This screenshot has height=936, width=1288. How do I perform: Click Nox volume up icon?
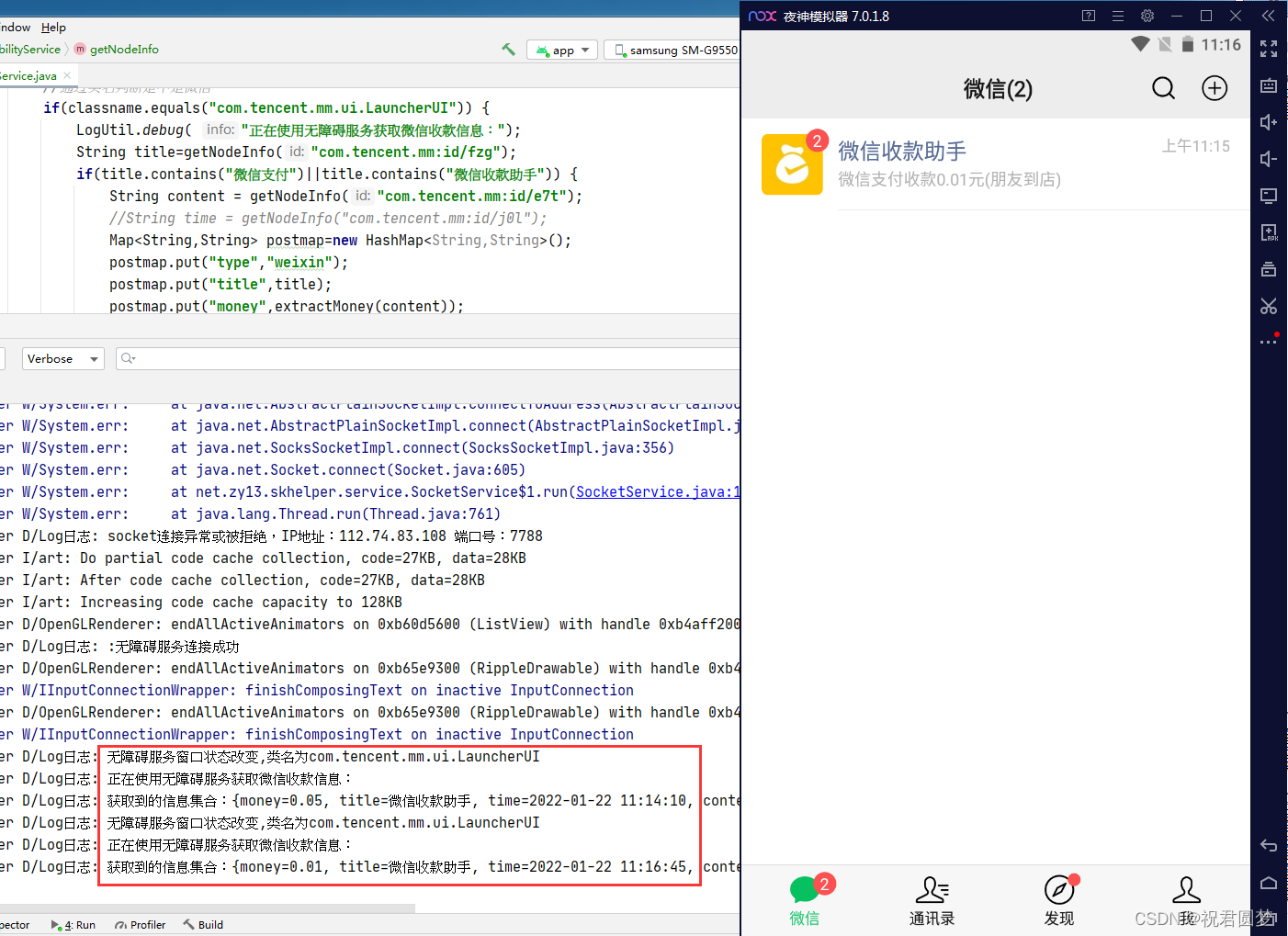point(1269,122)
